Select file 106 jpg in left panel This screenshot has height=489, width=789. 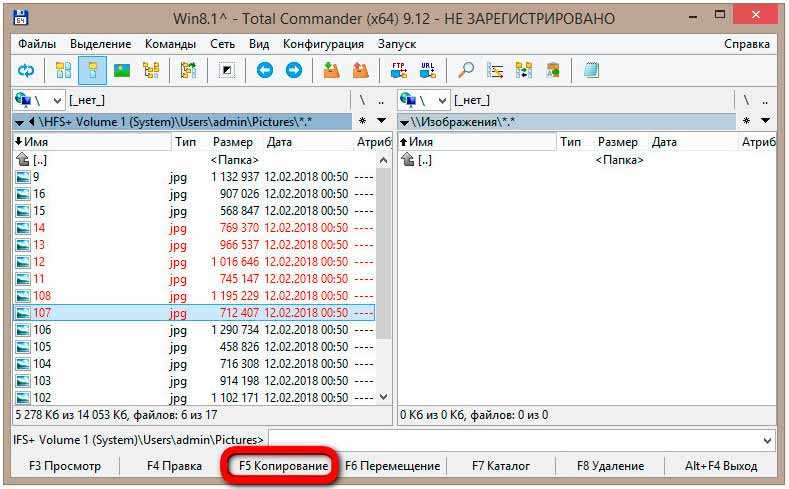[x=194, y=330]
